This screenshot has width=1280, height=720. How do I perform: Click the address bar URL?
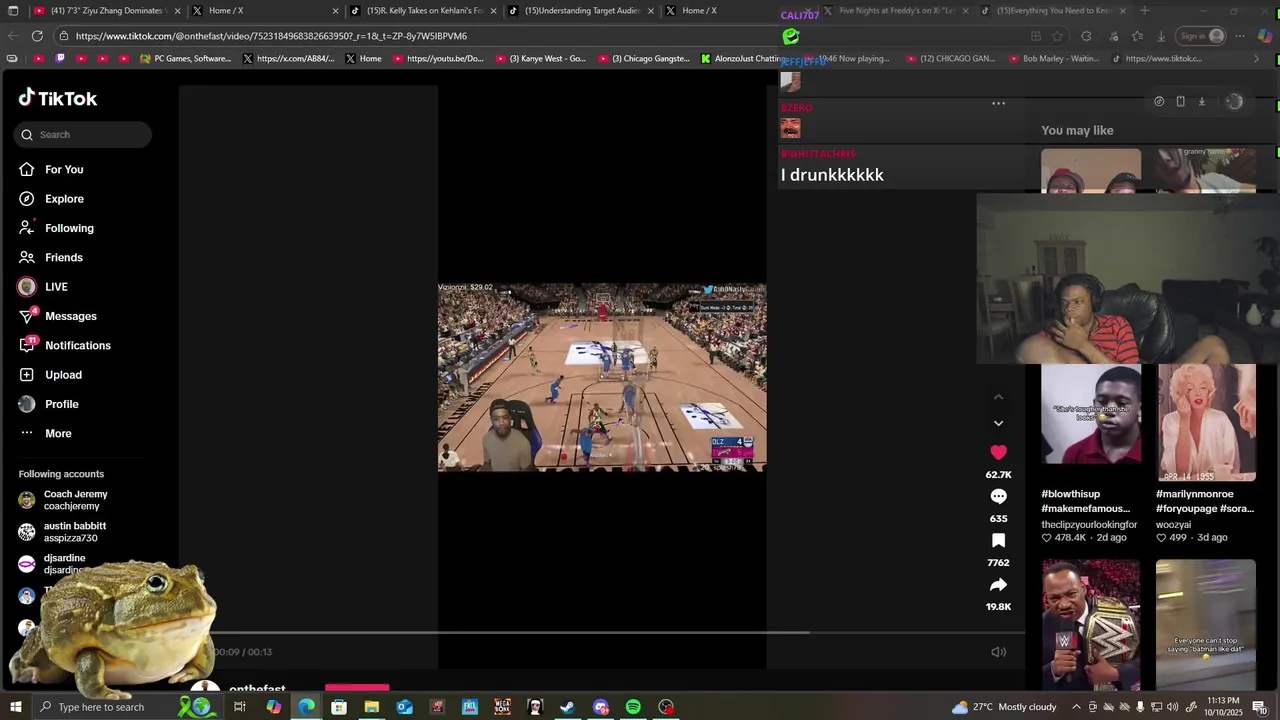[271, 36]
